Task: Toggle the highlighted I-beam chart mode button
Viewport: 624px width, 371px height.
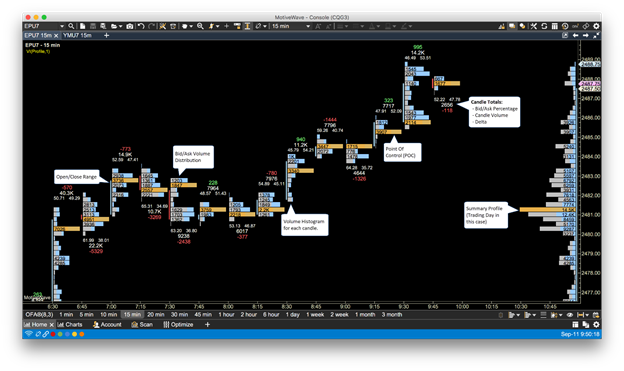Action: click(x=247, y=26)
